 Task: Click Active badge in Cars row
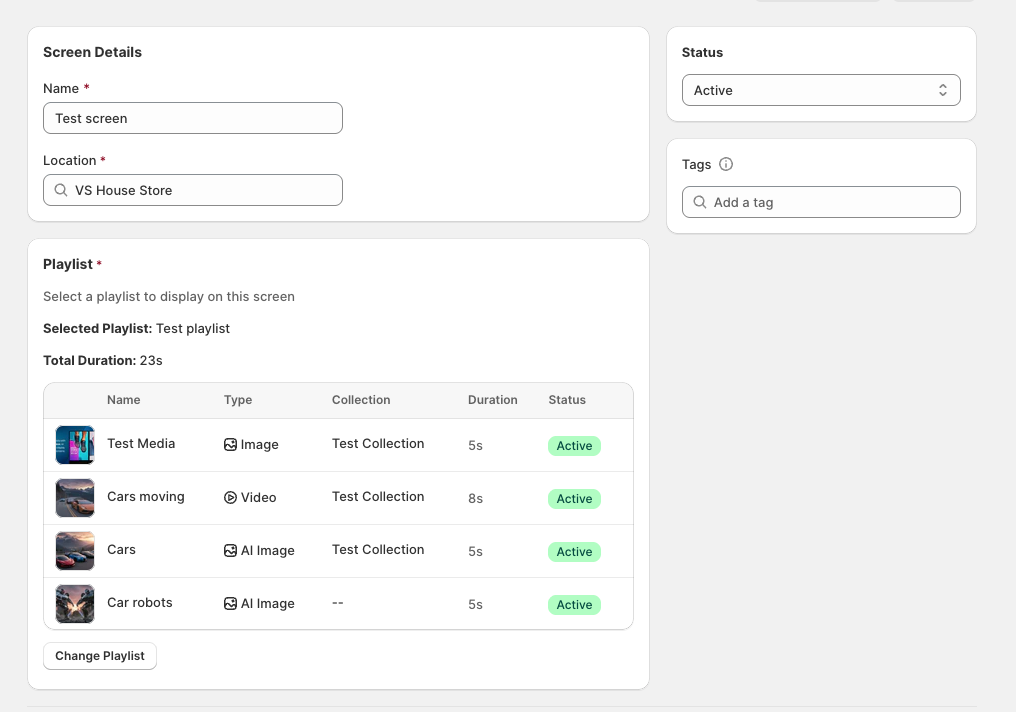(574, 552)
